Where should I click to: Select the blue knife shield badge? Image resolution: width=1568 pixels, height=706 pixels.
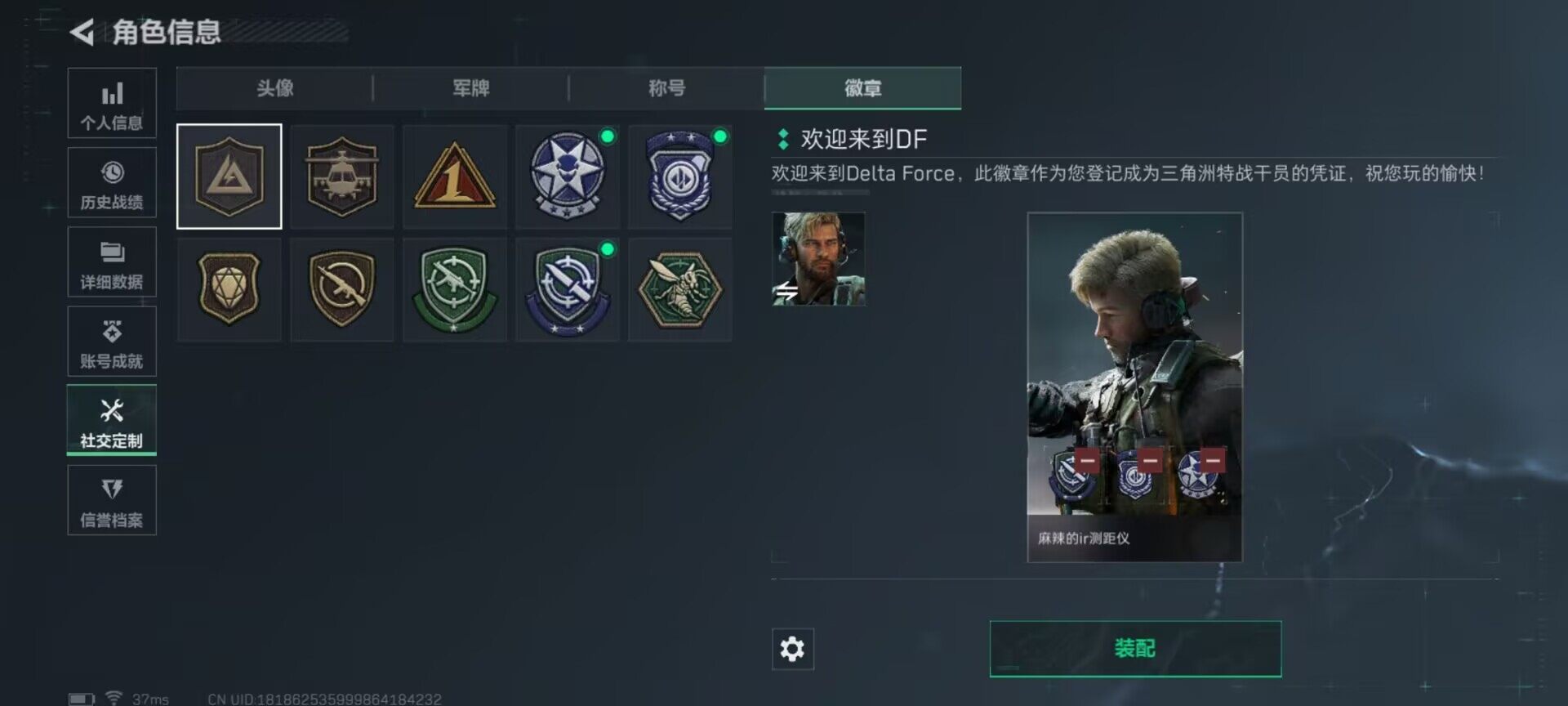(568, 289)
